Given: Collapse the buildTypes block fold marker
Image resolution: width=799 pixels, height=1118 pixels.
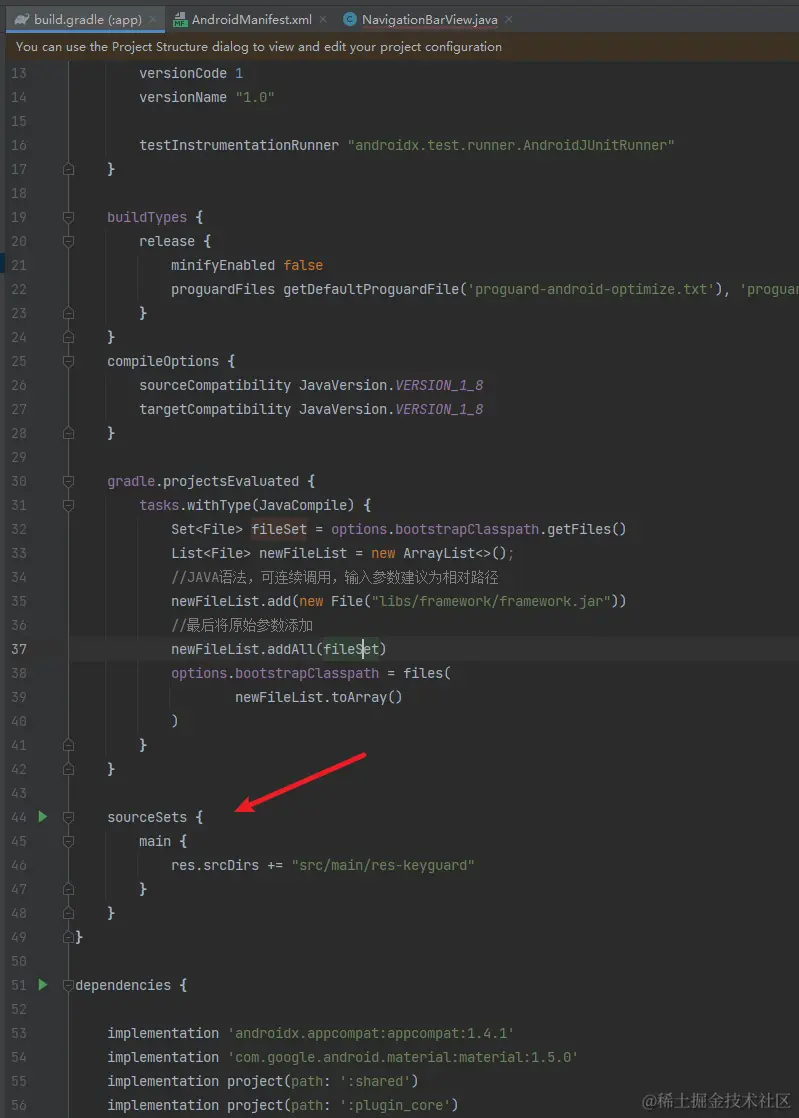Looking at the screenshot, I should pyautogui.click(x=68, y=217).
